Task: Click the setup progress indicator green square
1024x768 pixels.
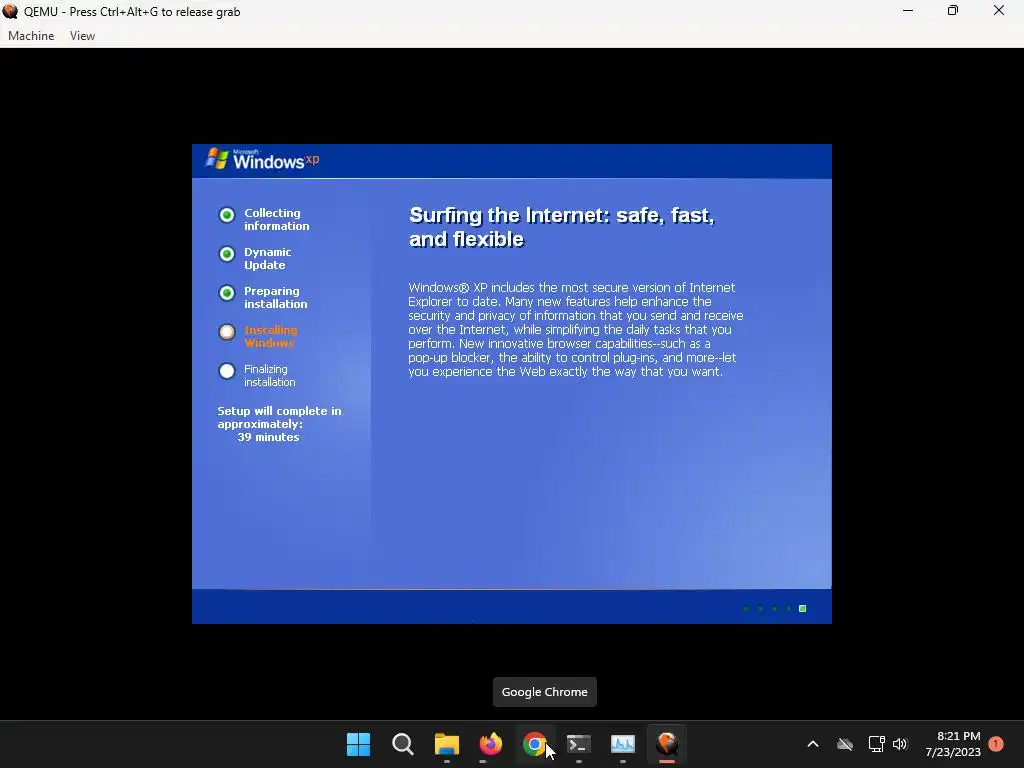Action: tap(803, 609)
